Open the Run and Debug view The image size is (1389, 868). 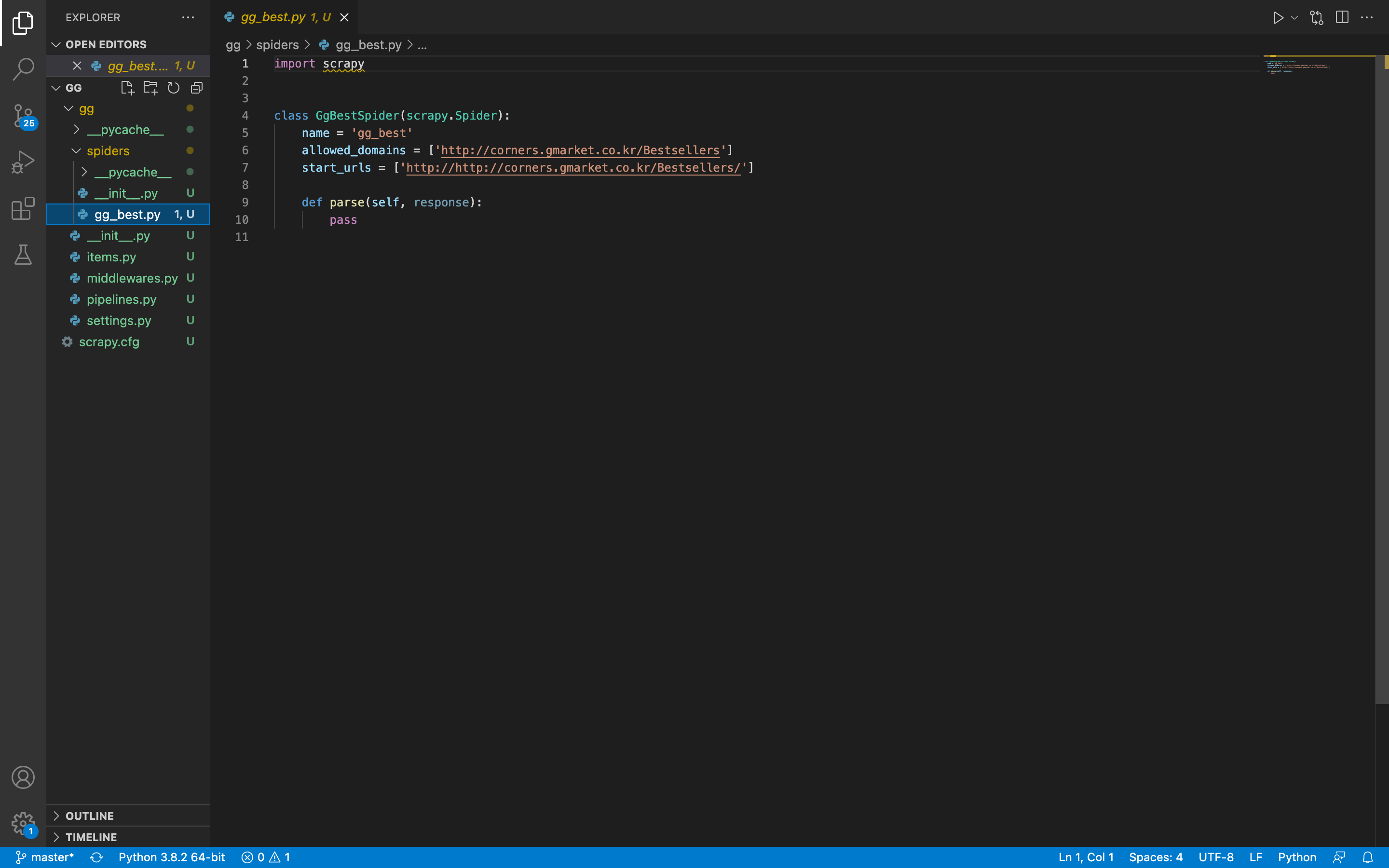[23, 162]
